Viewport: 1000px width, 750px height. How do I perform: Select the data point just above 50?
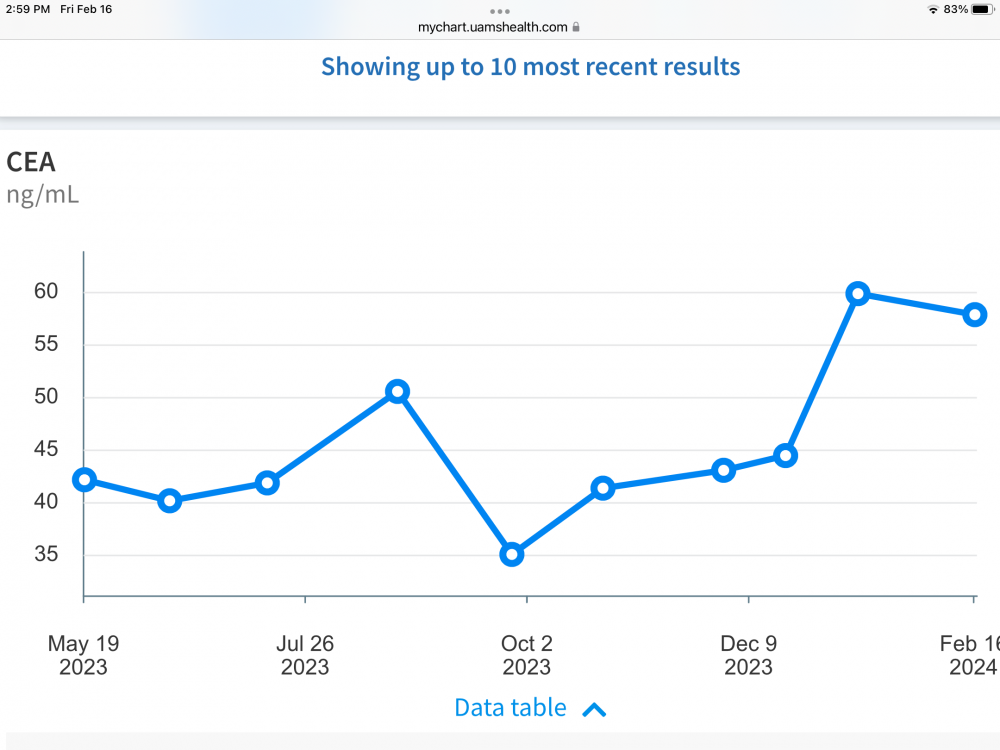point(397,392)
